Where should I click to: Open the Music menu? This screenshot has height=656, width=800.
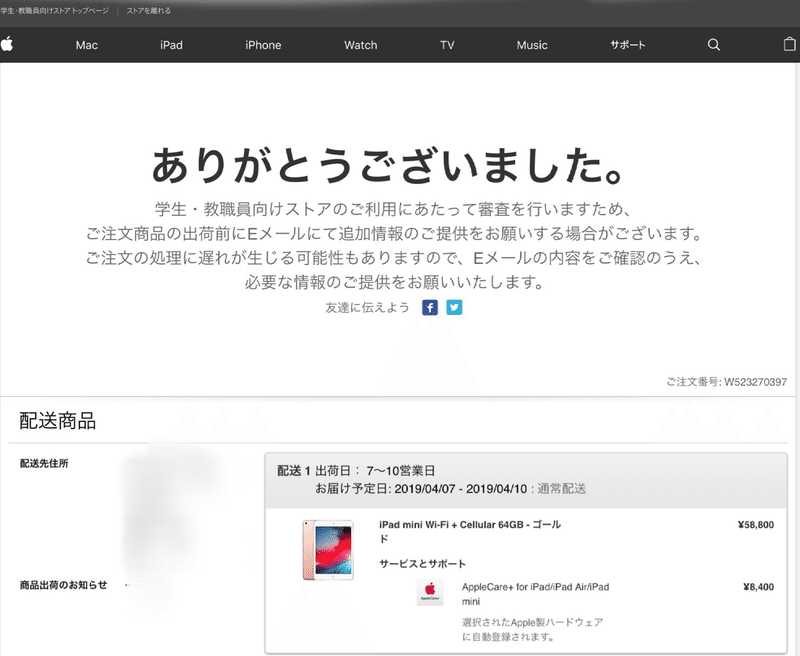point(532,45)
